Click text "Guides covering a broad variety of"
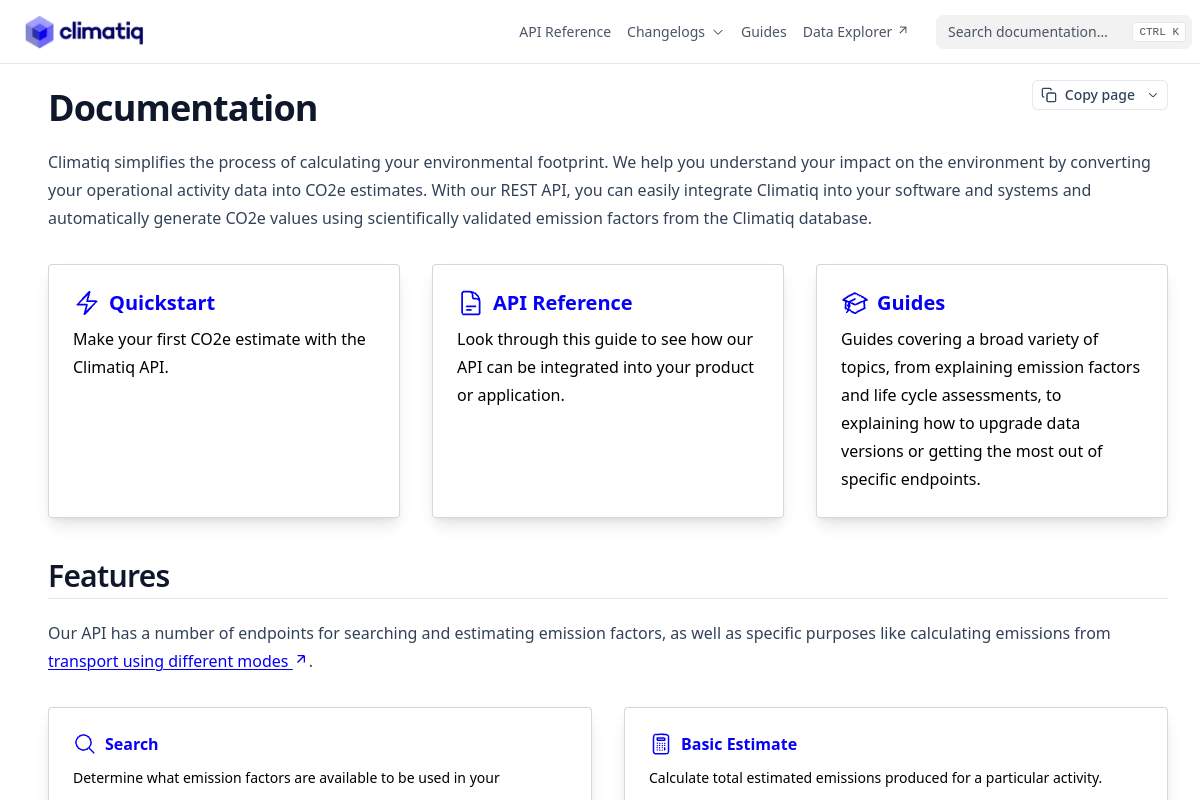 point(970,339)
